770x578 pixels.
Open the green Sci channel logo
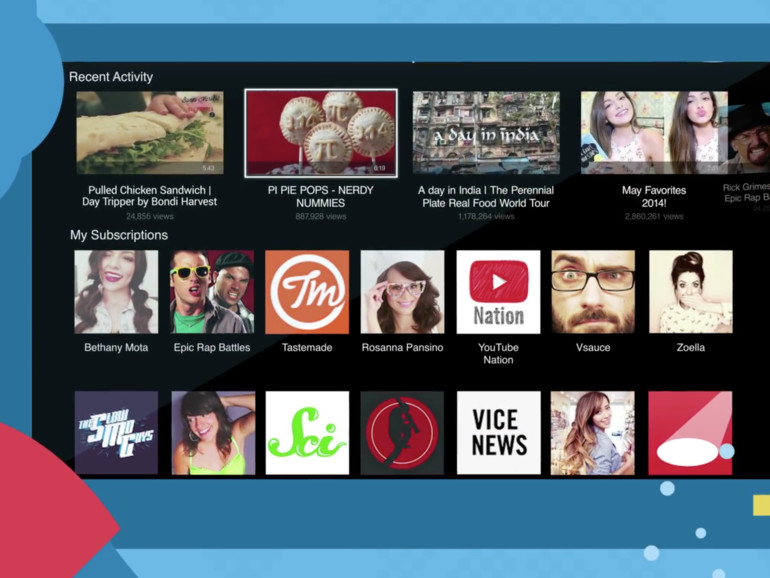click(x=307, y=433)
